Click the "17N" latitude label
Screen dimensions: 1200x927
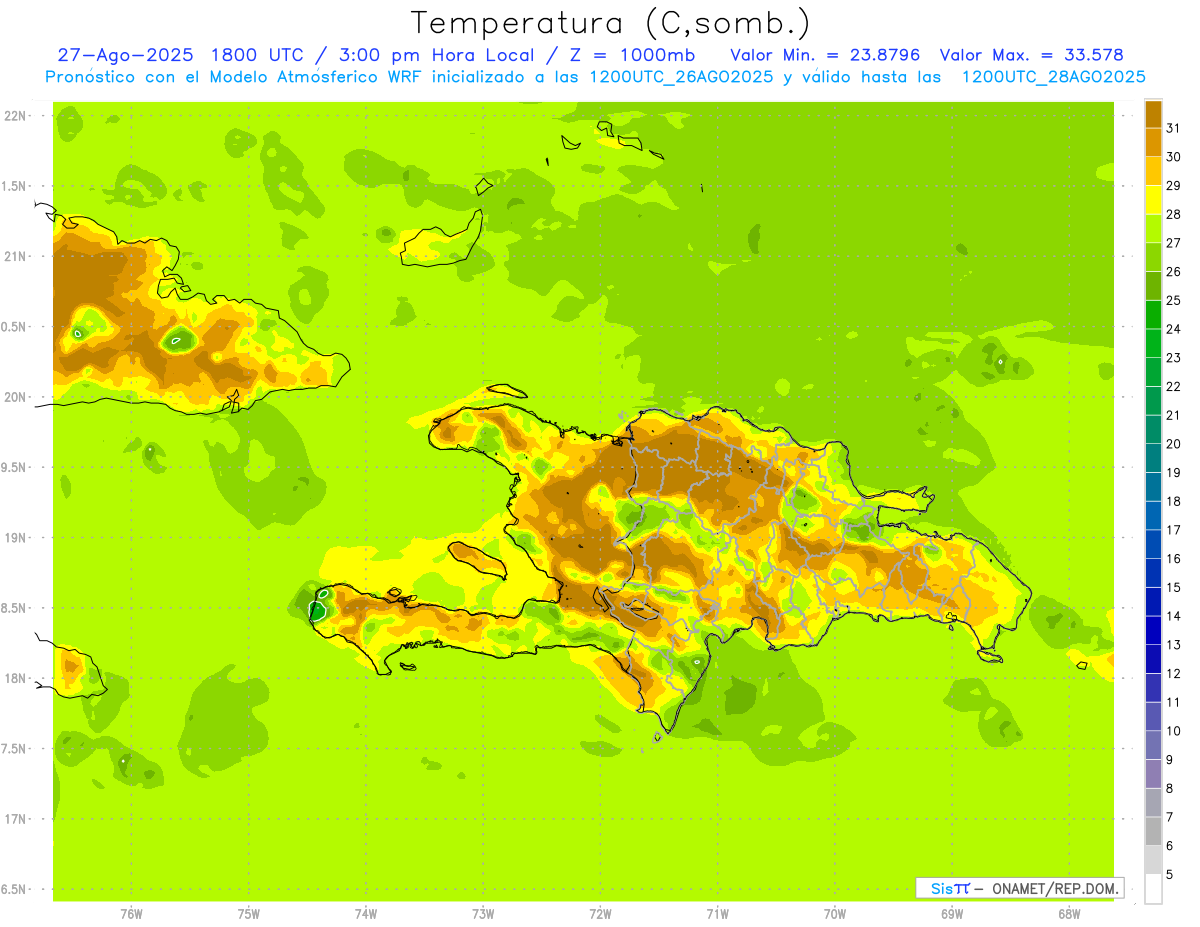[x=14, y=819]
